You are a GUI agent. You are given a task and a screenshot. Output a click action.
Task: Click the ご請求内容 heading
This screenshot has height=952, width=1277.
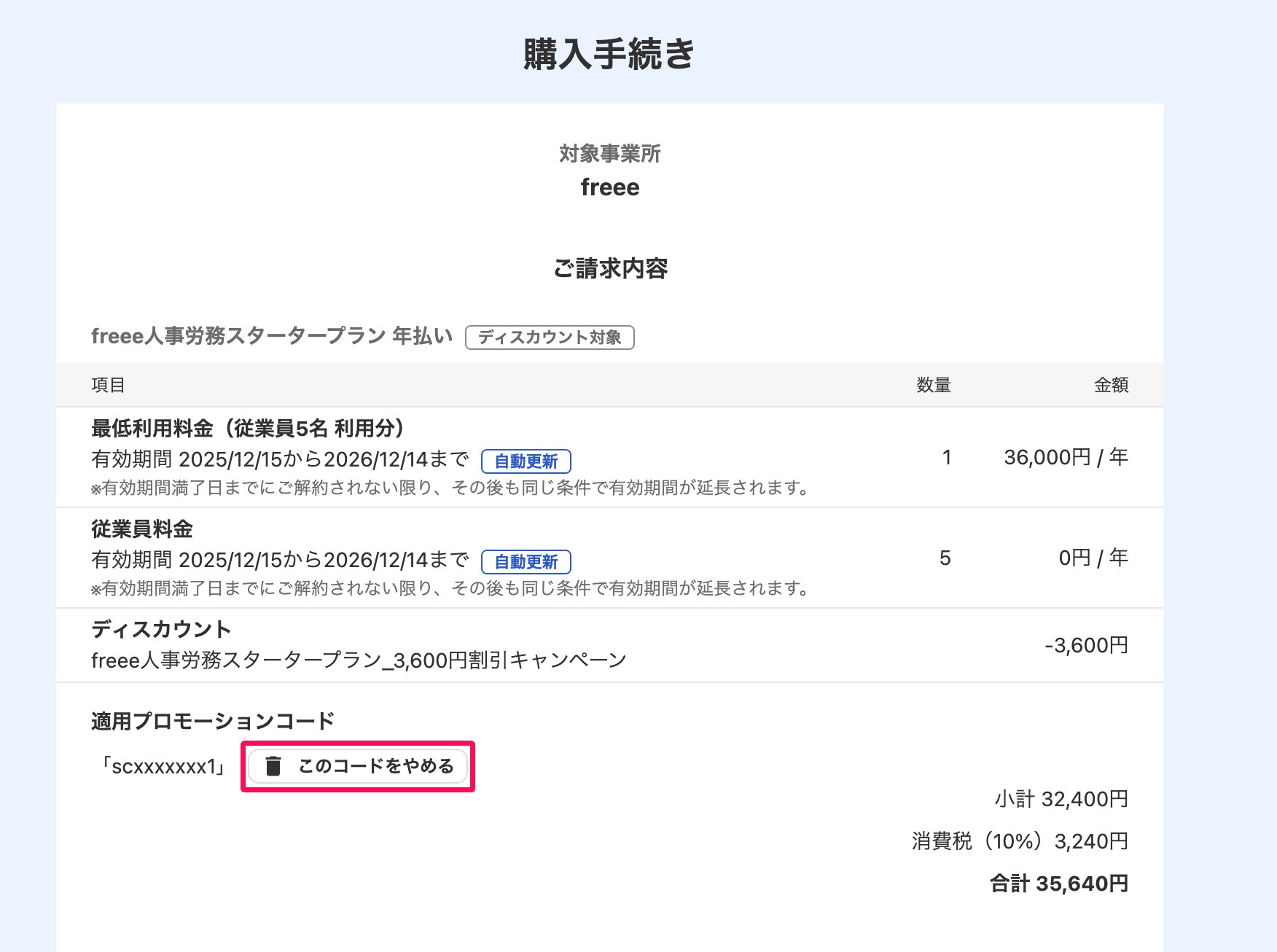610,268
